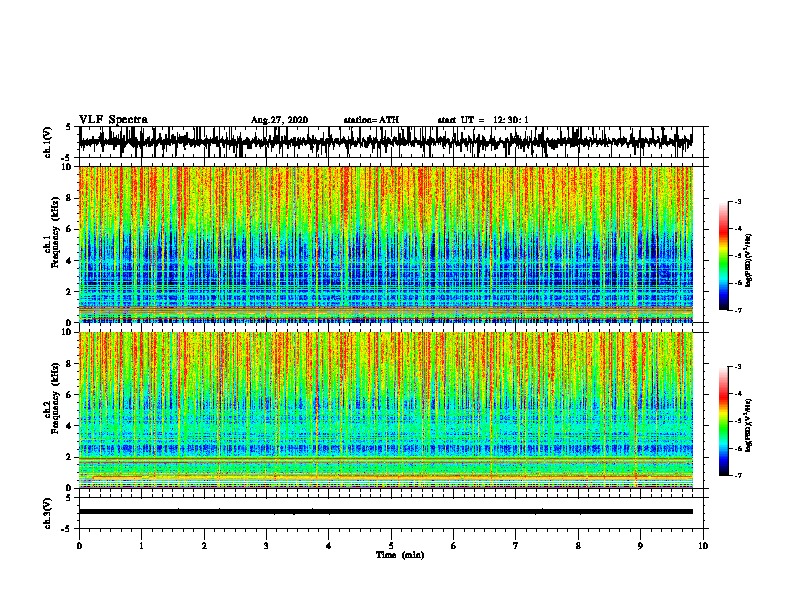
Task: Click the time axis tick label "1"
Action: pos(141,546)
